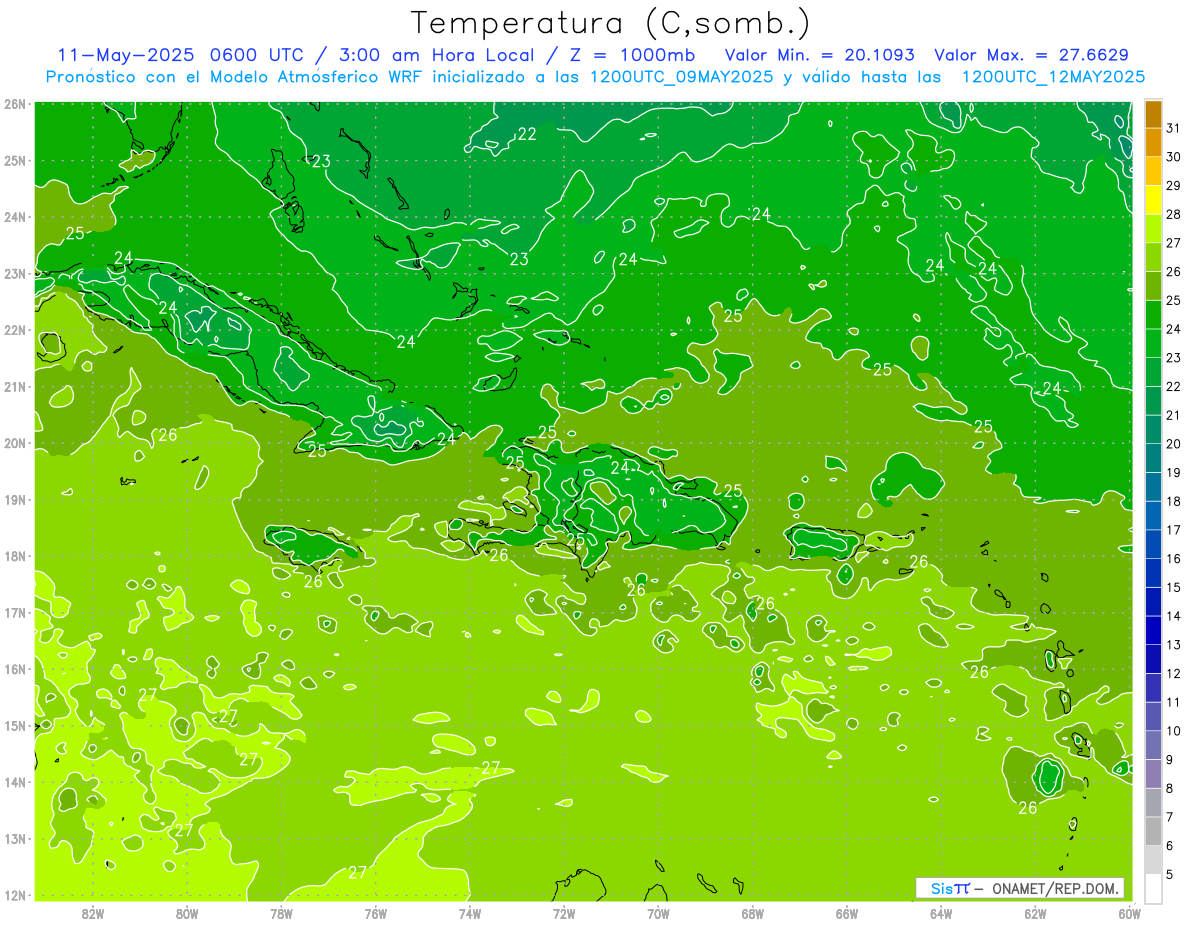The height and width of the screenshot is (927, 1200).
Task: Click the '68W' longitude label
Action: pos(753,913)
